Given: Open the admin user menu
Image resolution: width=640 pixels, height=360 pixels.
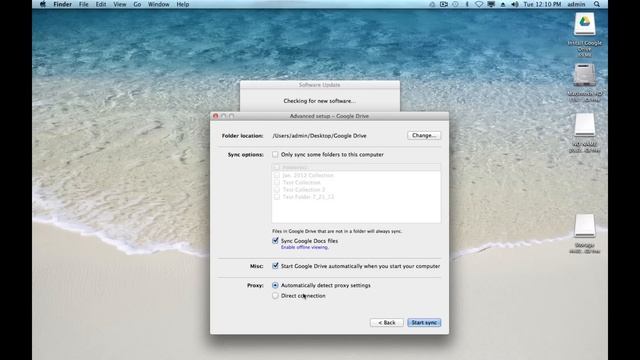Looking at the screenshot, I should [576, 4].
